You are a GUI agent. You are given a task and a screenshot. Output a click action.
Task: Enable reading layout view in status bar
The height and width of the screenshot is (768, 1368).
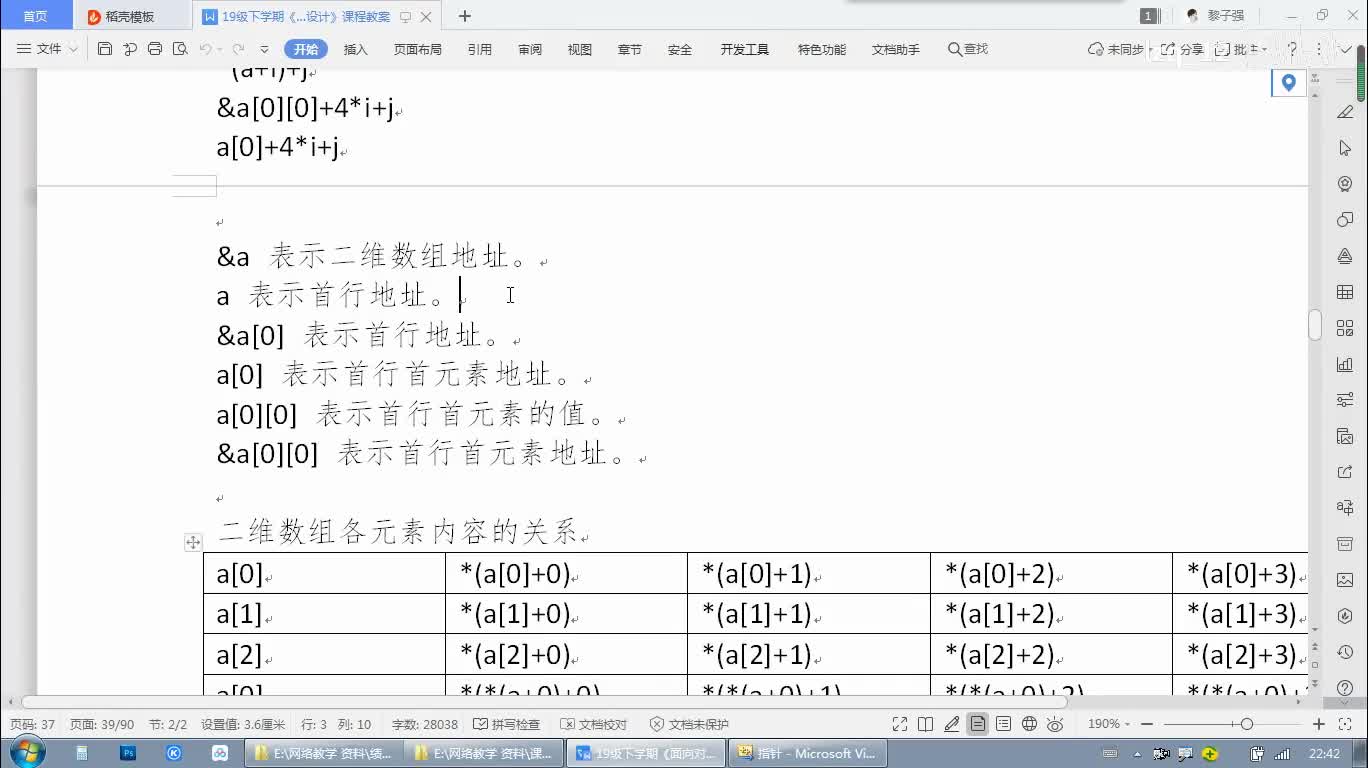[926, 724]
